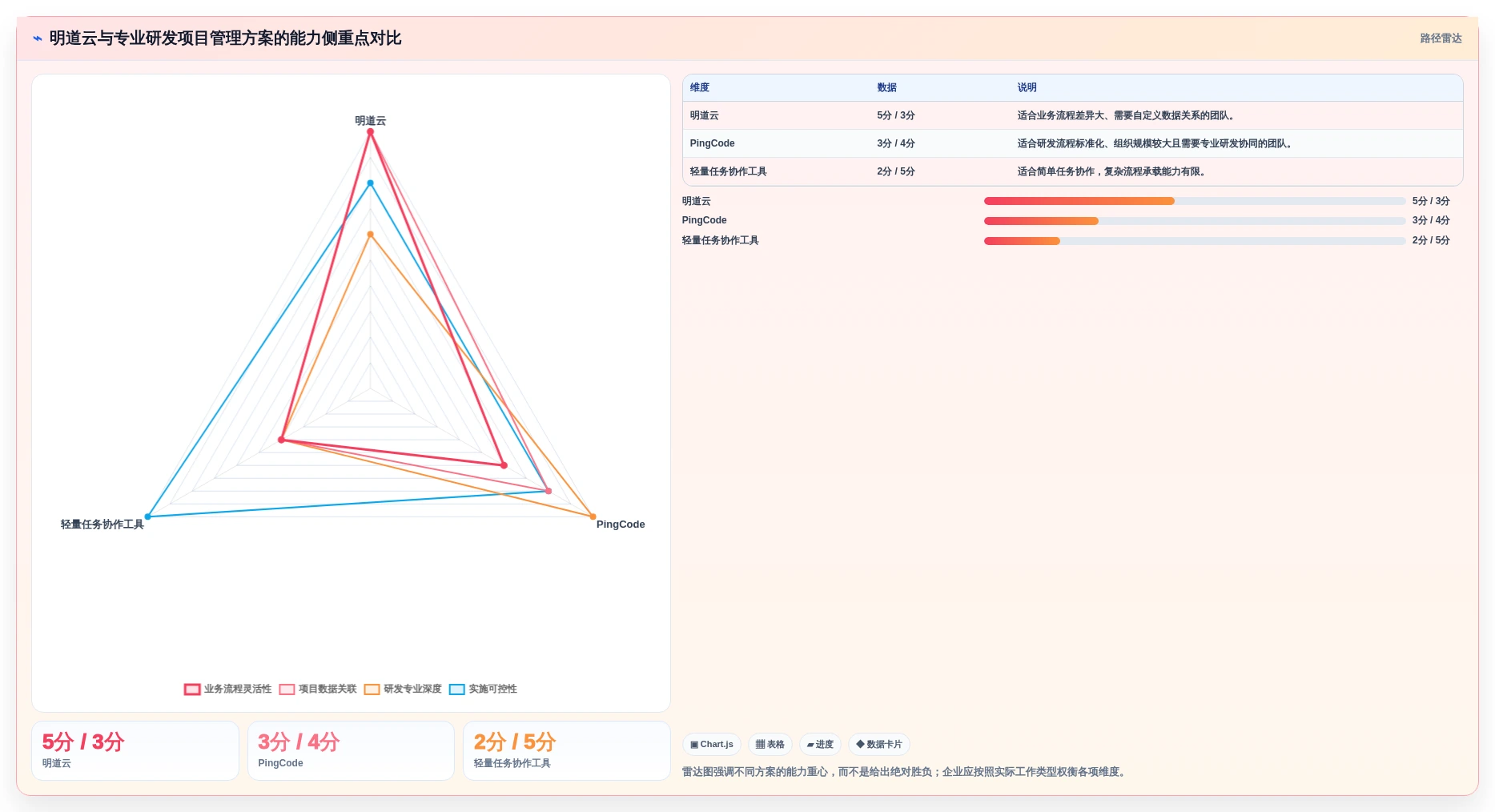Click the PingCode row description text in table
Screen dimensions: 1495x812
pos(1156,143)
